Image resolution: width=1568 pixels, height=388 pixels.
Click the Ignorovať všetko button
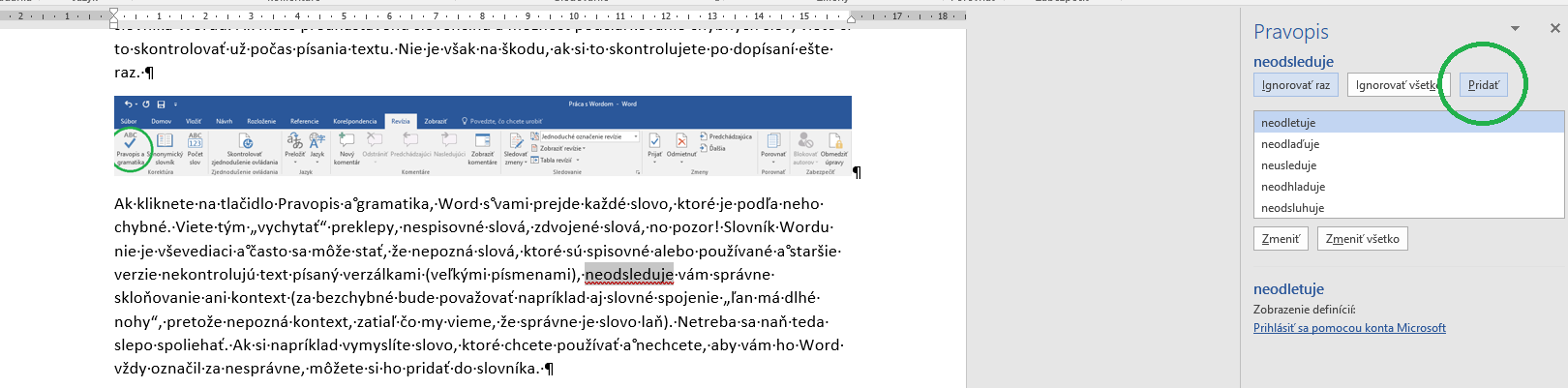point(1398,85)
